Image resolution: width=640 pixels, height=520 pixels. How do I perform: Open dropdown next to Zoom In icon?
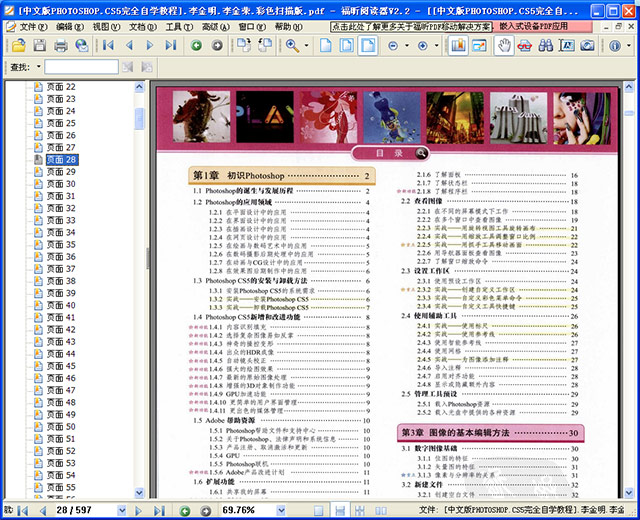(436, 46)
